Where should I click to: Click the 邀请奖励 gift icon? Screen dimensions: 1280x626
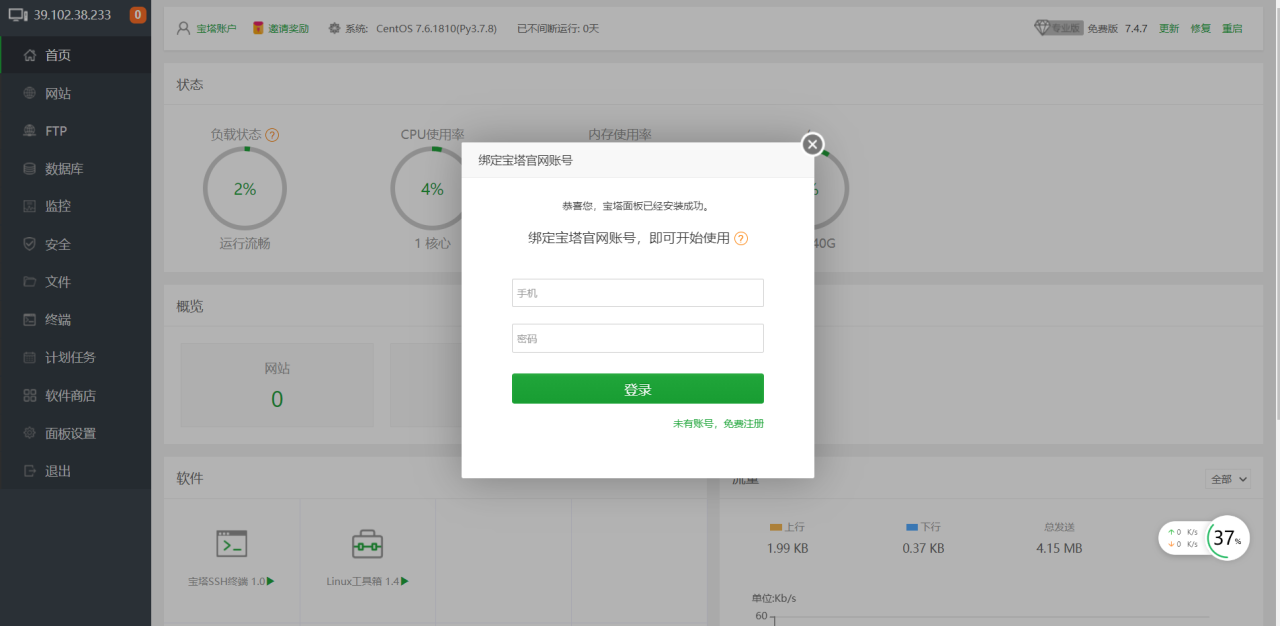(258, 28)
